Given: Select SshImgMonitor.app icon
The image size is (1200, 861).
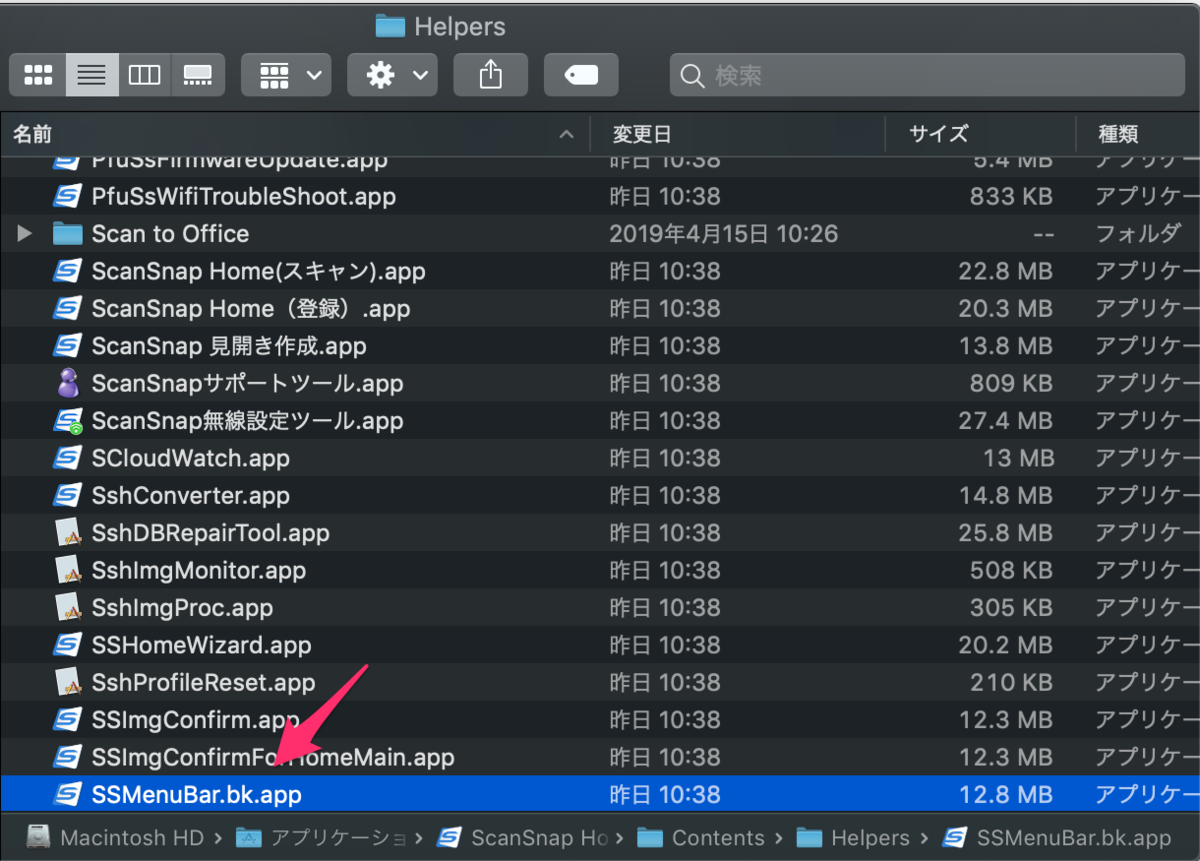Looking at the screenshot, I should 67,570.
